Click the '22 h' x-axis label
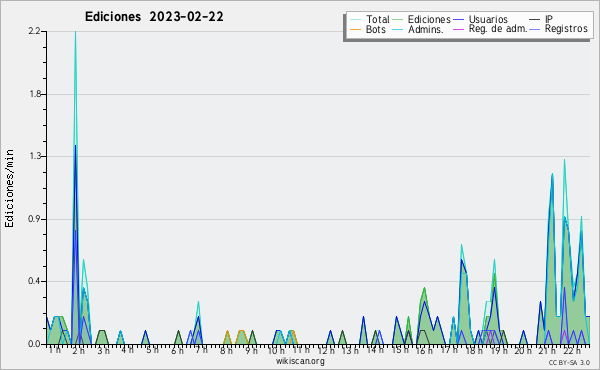 pos(572,350)
